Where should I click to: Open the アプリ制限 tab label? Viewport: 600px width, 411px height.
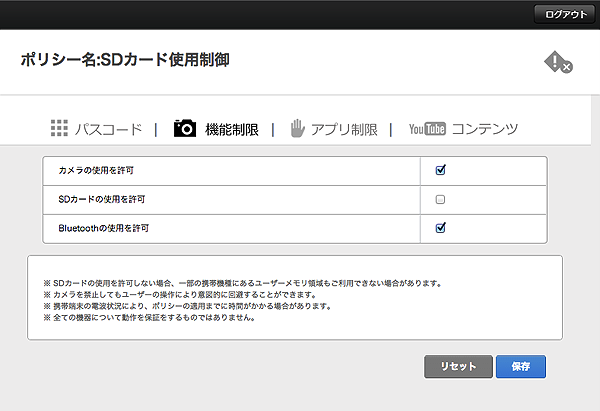(344, 129)
